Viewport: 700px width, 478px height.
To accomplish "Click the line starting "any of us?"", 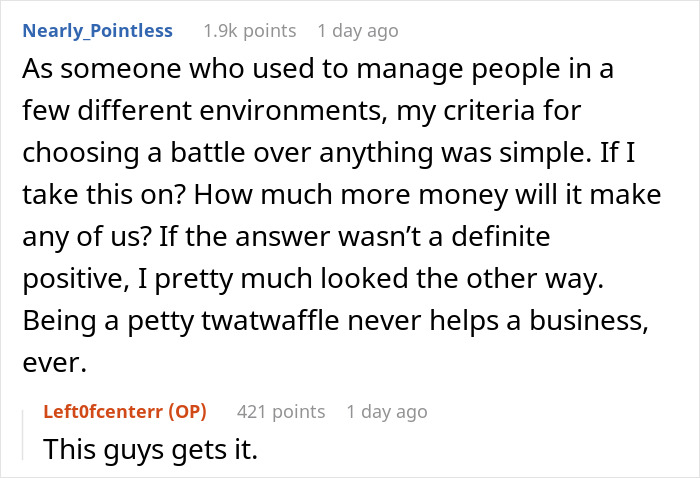I will (x=286, y=237).
